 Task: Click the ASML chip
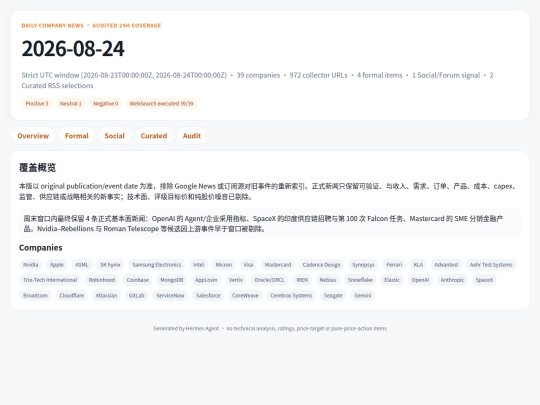82,265
